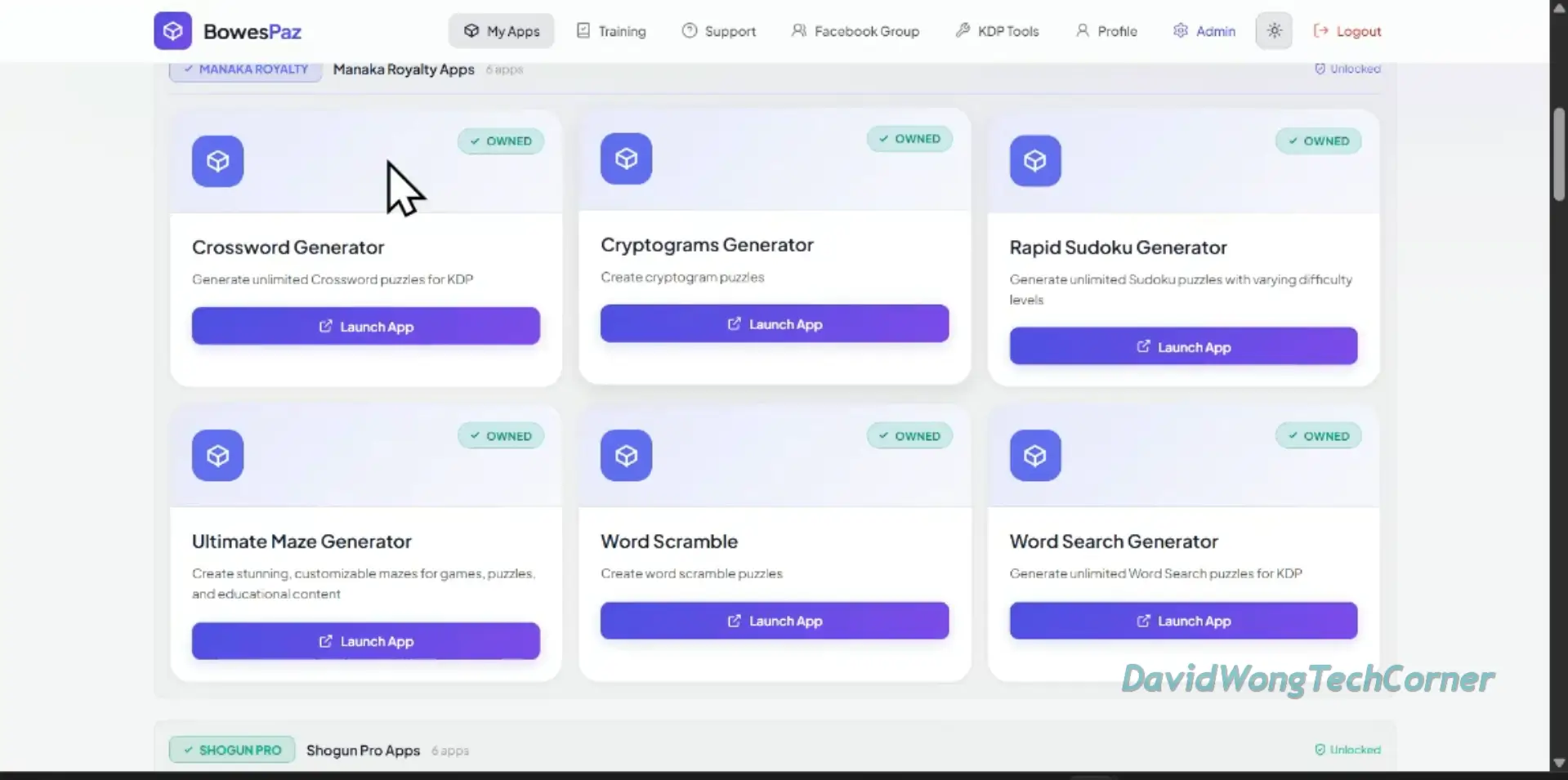
Task: Launch the Word Scramble app
Action: pos(774,621)
